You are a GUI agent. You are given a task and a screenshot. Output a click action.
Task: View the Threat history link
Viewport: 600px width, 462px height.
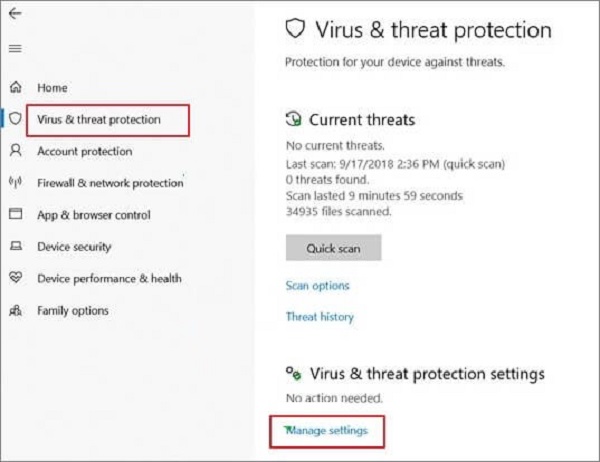(x=319, y=317)
